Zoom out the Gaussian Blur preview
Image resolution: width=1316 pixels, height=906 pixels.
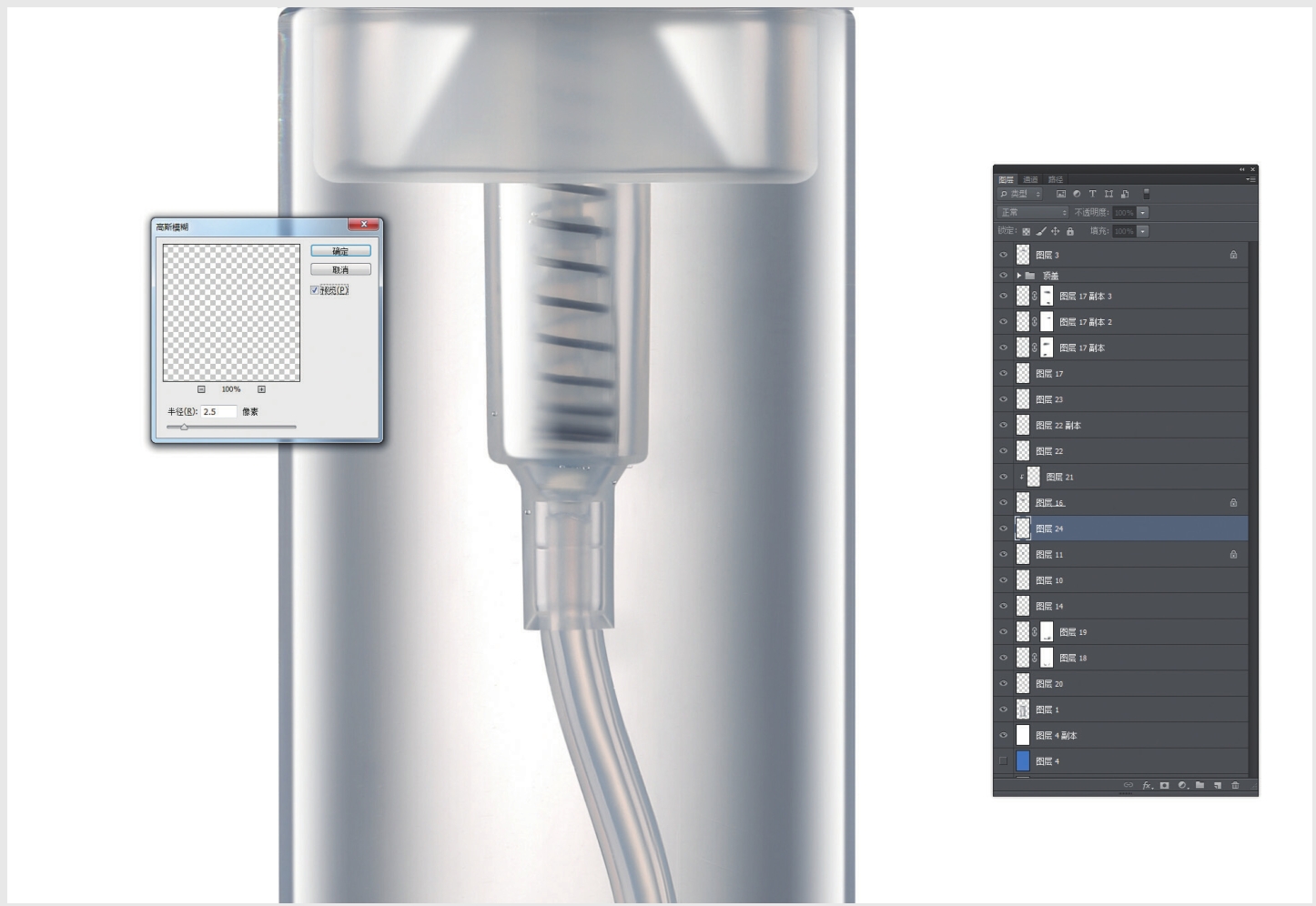click(201, 389)
